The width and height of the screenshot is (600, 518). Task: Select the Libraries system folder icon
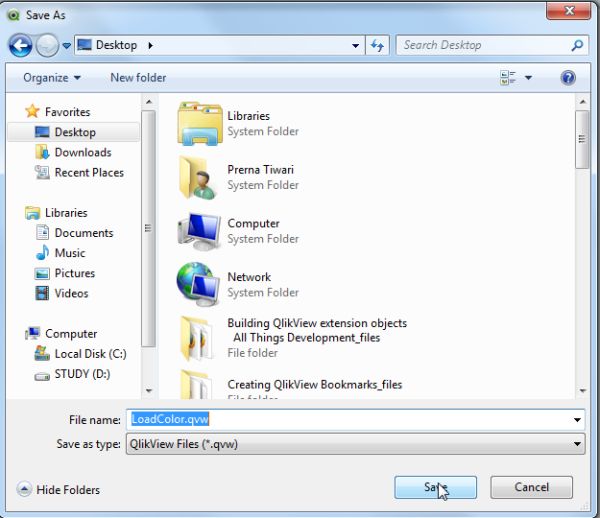pyautogui.click(x=200, y=124)
